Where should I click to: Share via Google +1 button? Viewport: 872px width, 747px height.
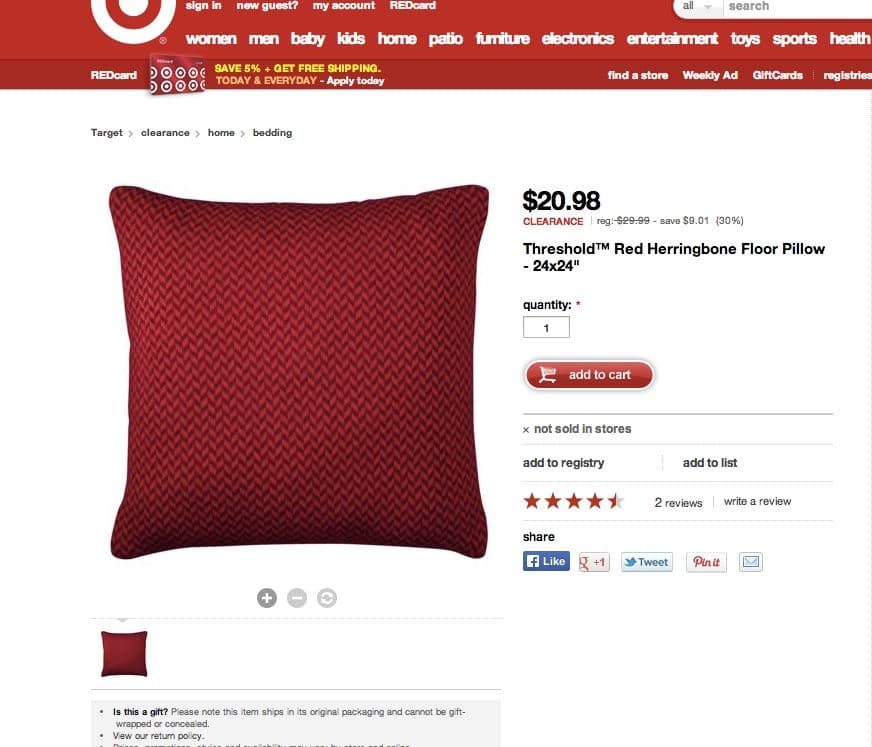tap(594, 562)
